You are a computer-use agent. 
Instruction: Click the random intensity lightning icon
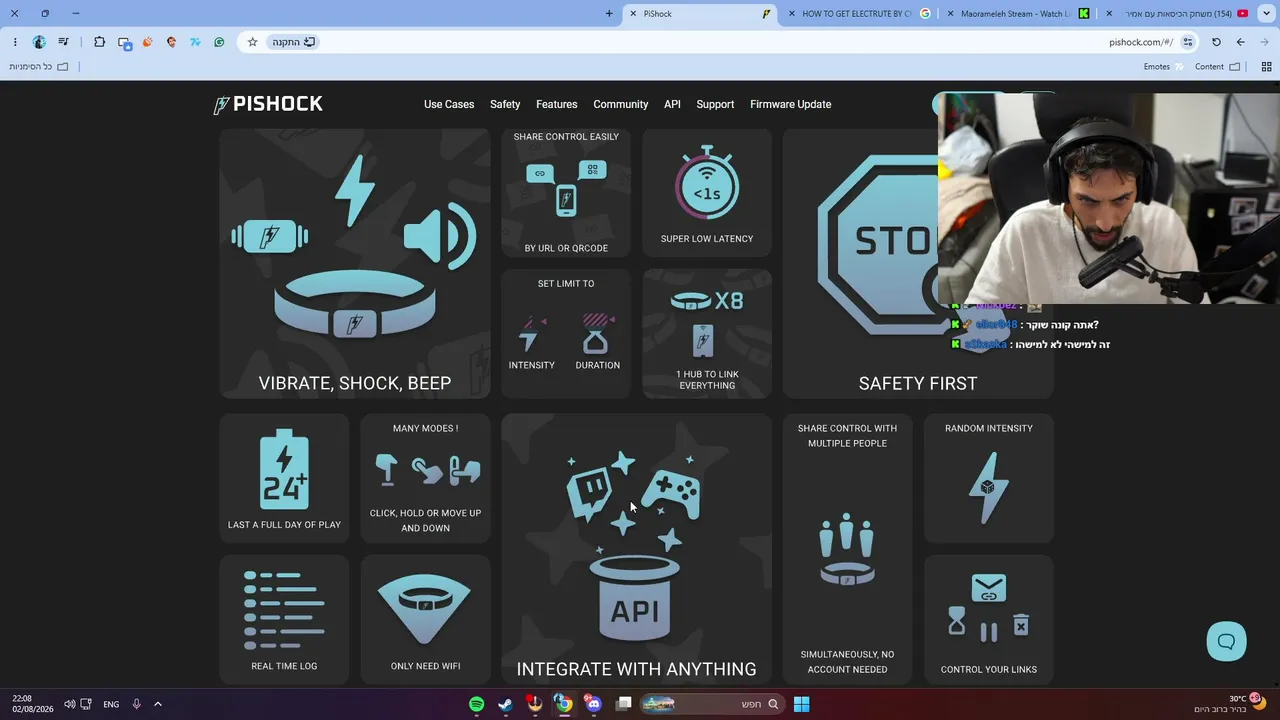click(988, 488)
